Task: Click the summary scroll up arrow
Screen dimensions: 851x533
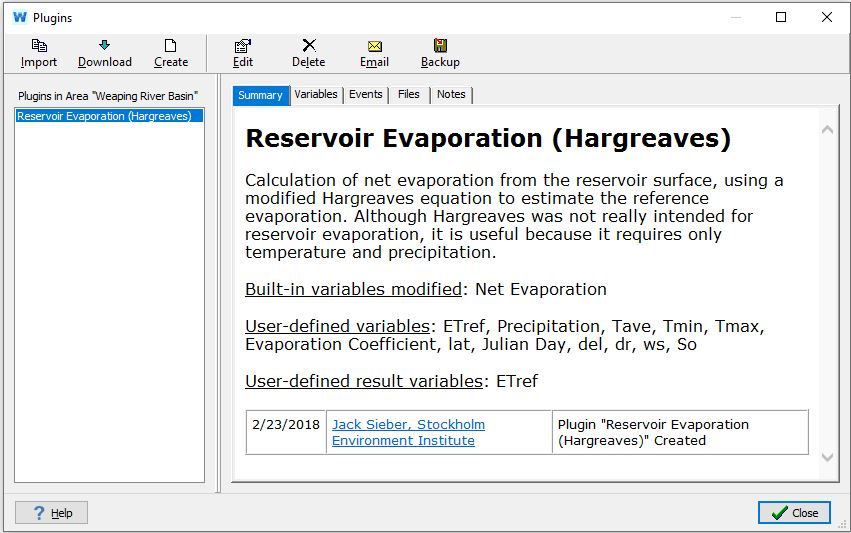Action: point(827,130)
